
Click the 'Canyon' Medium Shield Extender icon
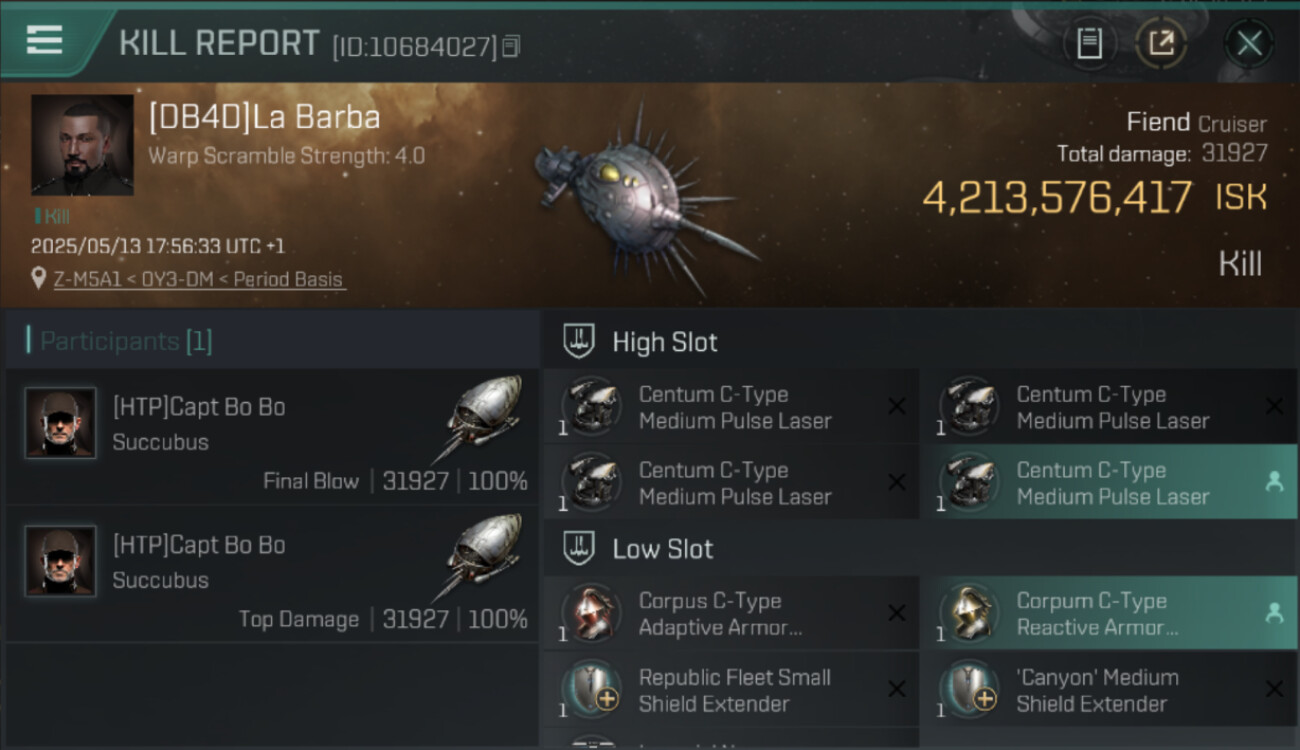969,690
